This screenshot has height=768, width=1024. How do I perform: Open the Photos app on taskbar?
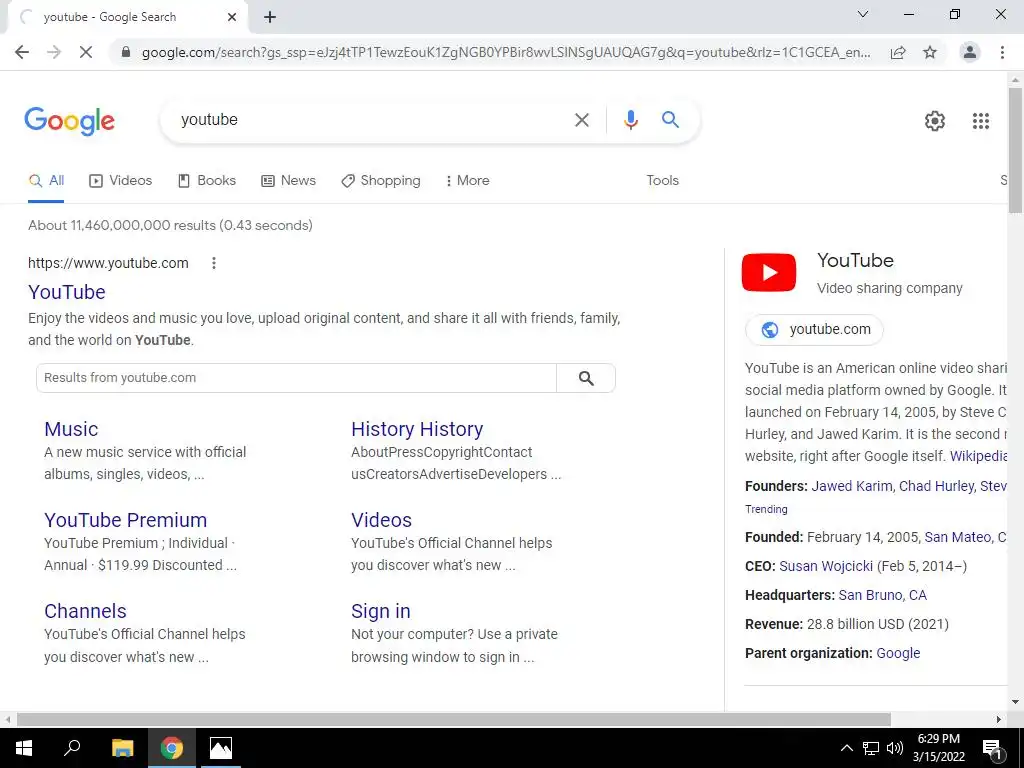pos(221,748)
